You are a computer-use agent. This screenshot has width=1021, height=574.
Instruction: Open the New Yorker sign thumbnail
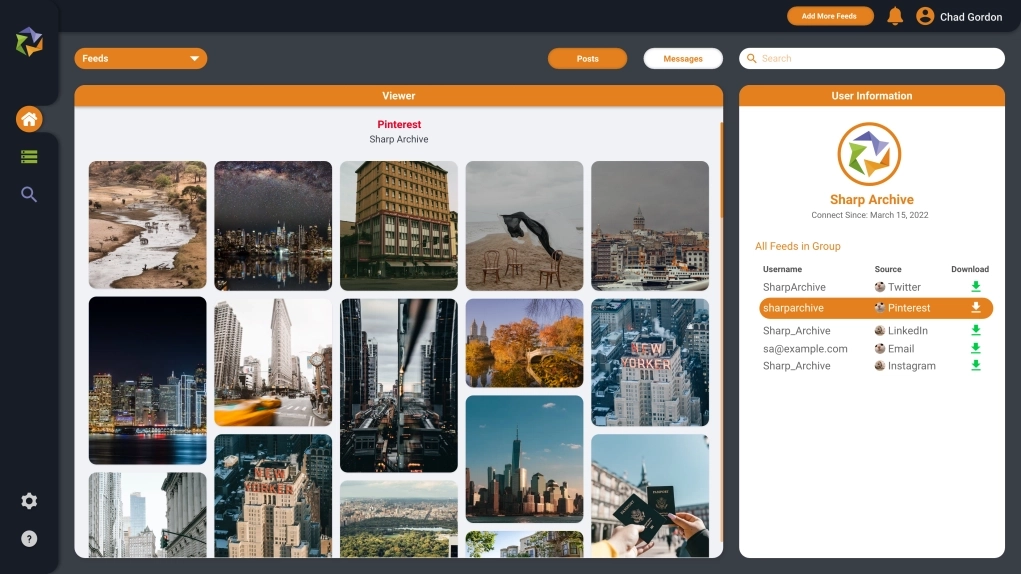(649, 362)
